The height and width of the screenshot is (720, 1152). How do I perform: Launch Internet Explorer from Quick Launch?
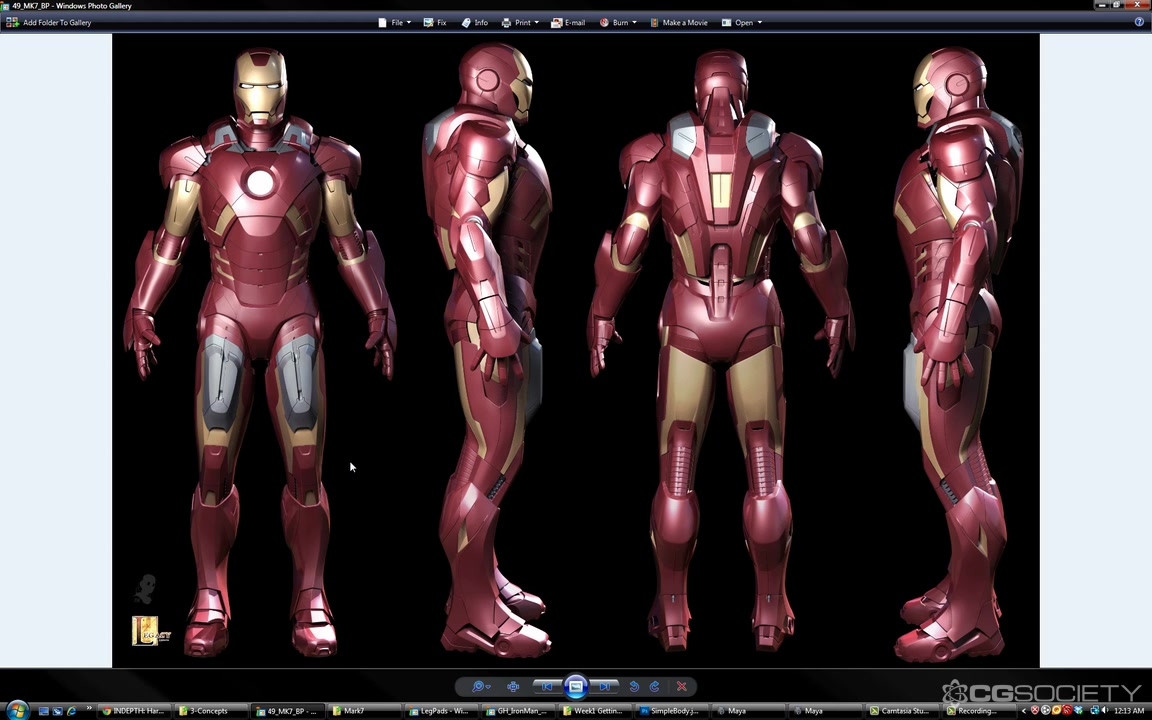click(71, 711)
